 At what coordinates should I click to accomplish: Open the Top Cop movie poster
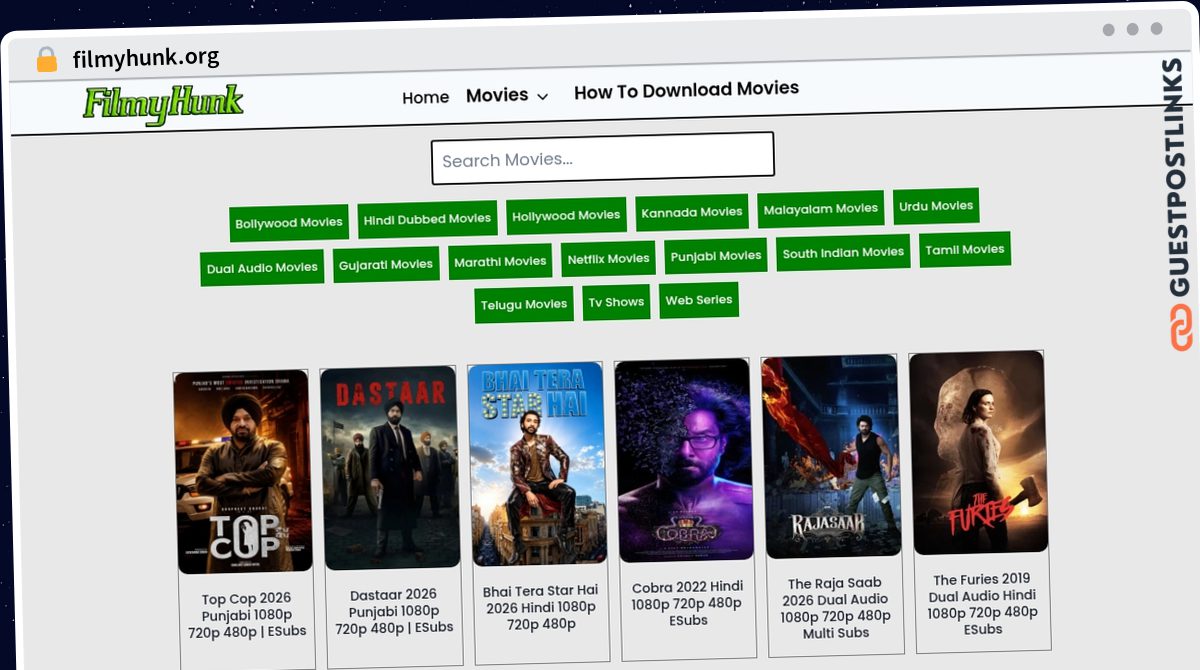(x=243, y=472)
